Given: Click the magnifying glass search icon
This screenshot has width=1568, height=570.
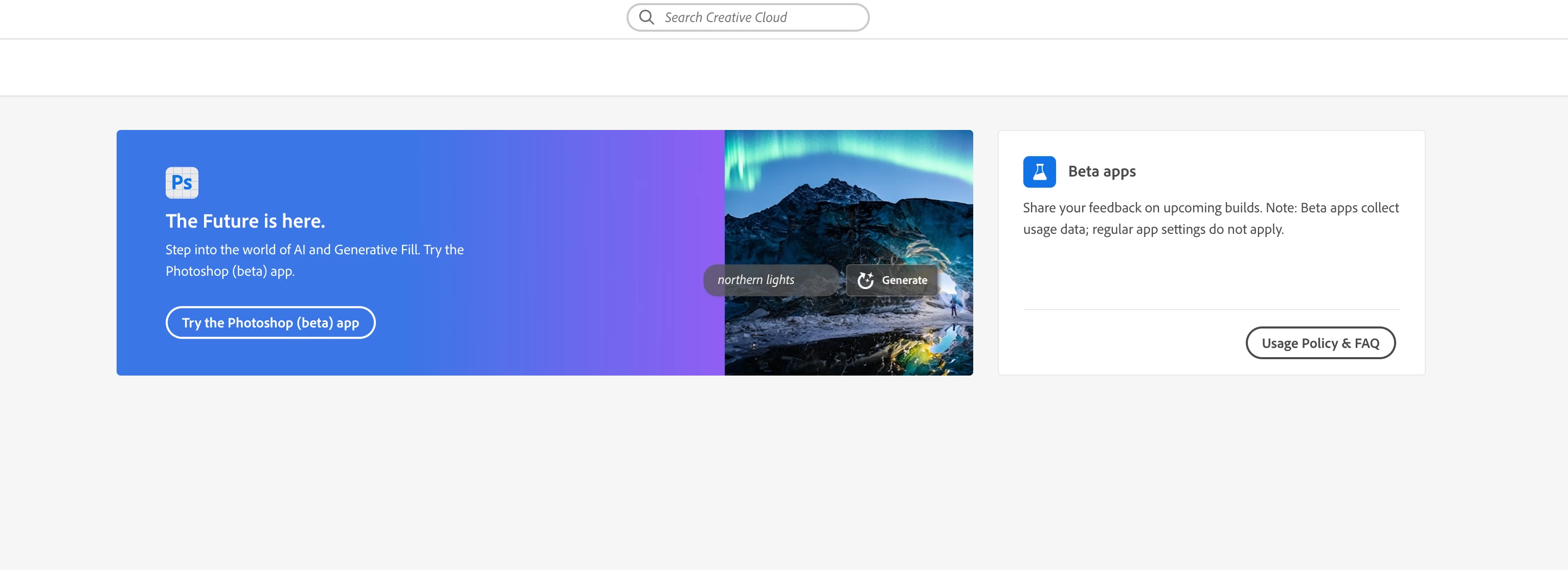Looking at the screenshot, I should [x=646, y=18].
